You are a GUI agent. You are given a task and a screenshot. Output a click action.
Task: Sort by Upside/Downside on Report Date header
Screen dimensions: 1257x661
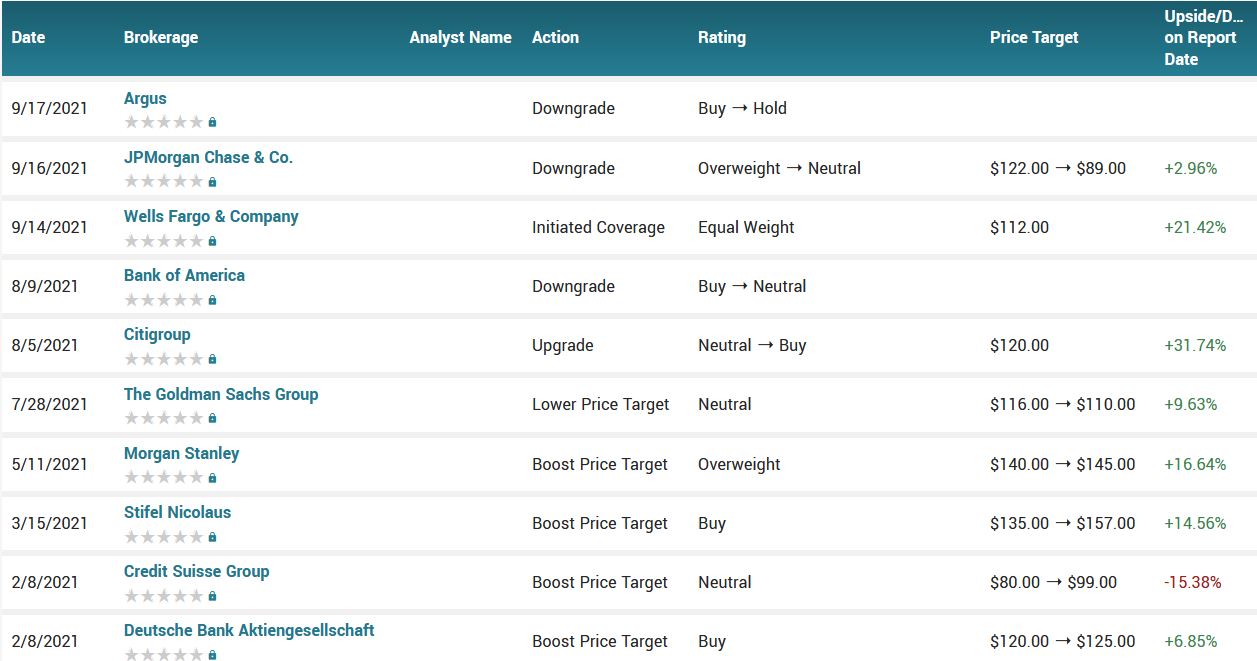[1204, 38]
